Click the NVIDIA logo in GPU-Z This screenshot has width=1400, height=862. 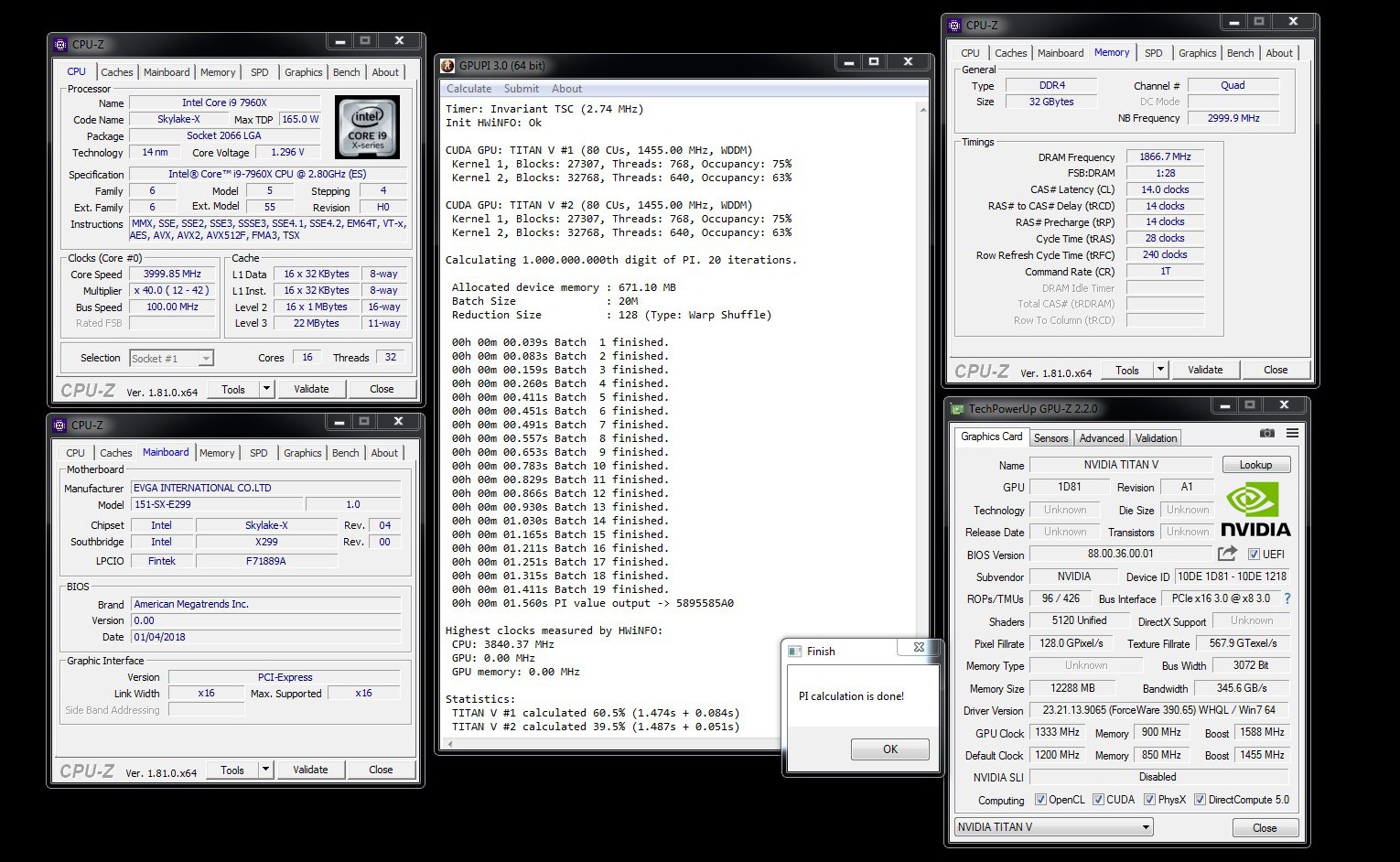coord(1255,511)
